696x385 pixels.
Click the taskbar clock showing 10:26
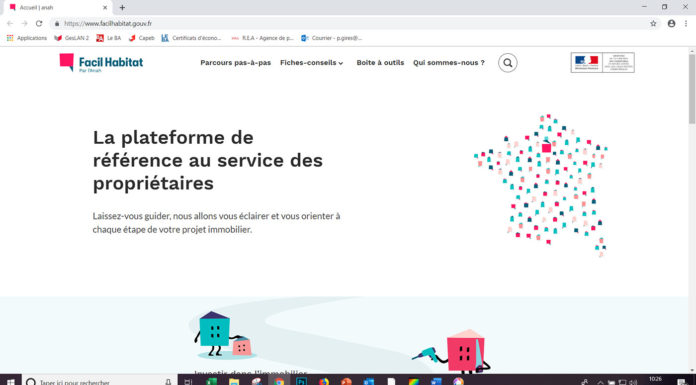coord(655,380)
